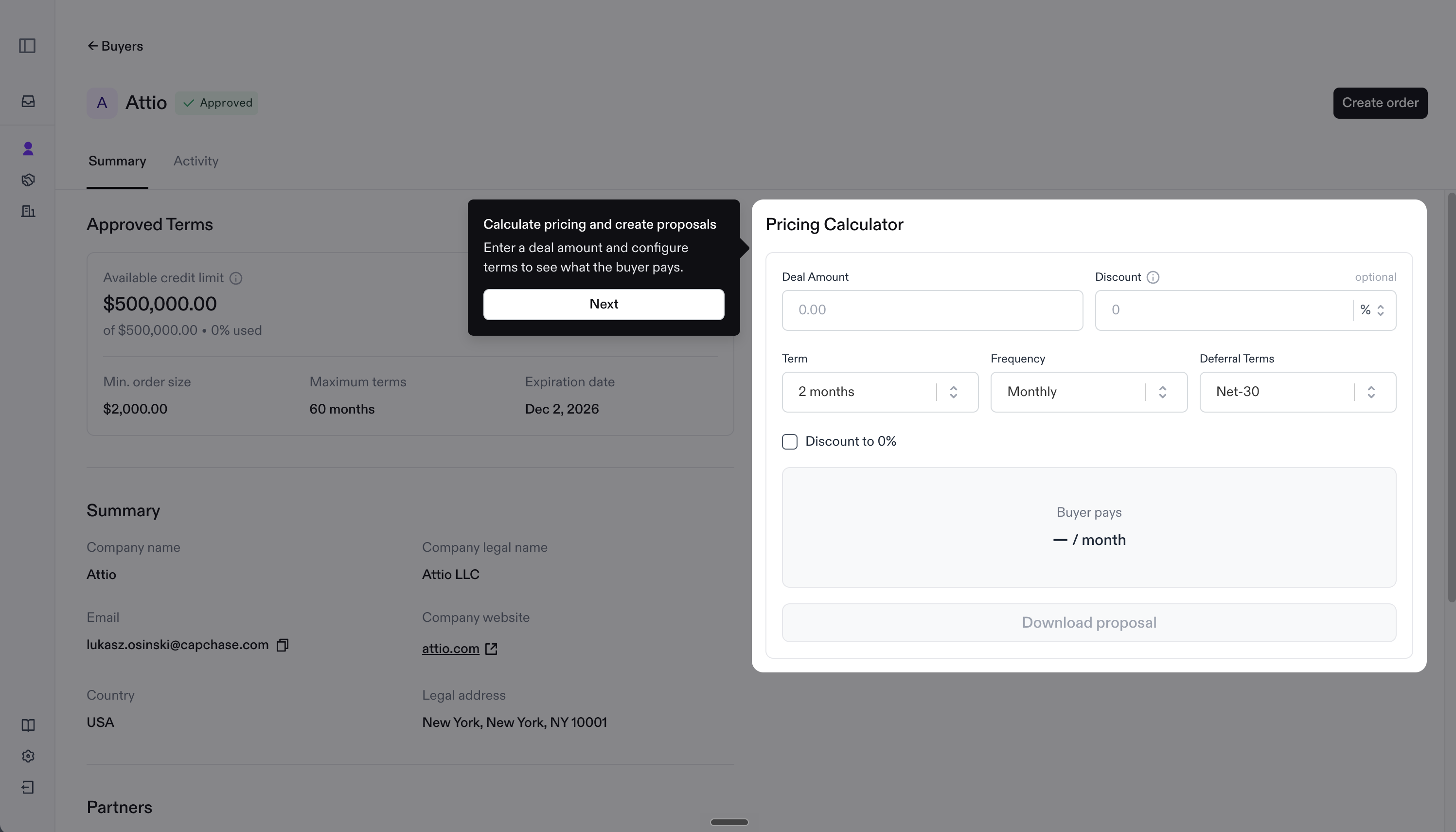
Task: Focus the Deal Amount input field
Action: point(932,310)
